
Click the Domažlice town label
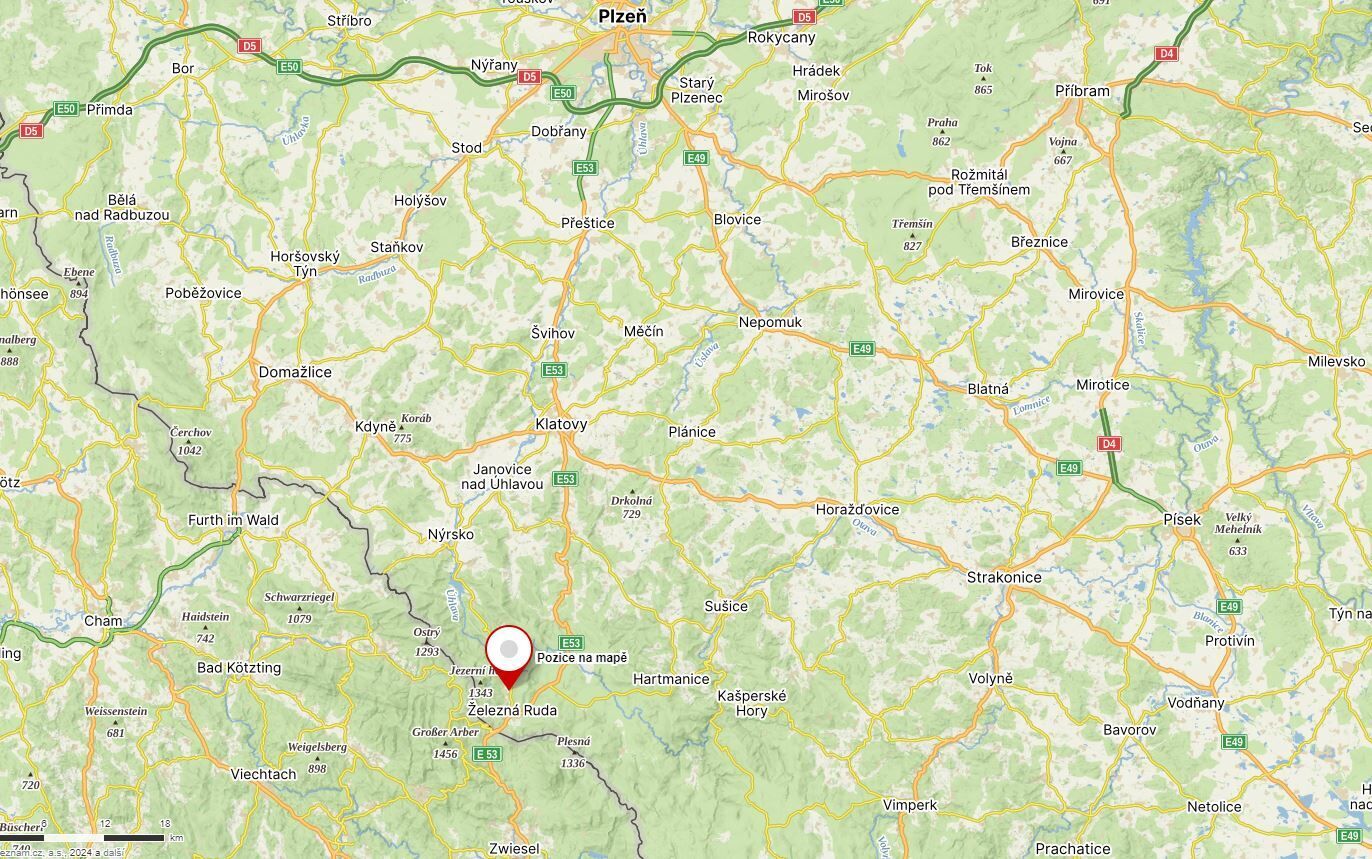click(295, 372)
